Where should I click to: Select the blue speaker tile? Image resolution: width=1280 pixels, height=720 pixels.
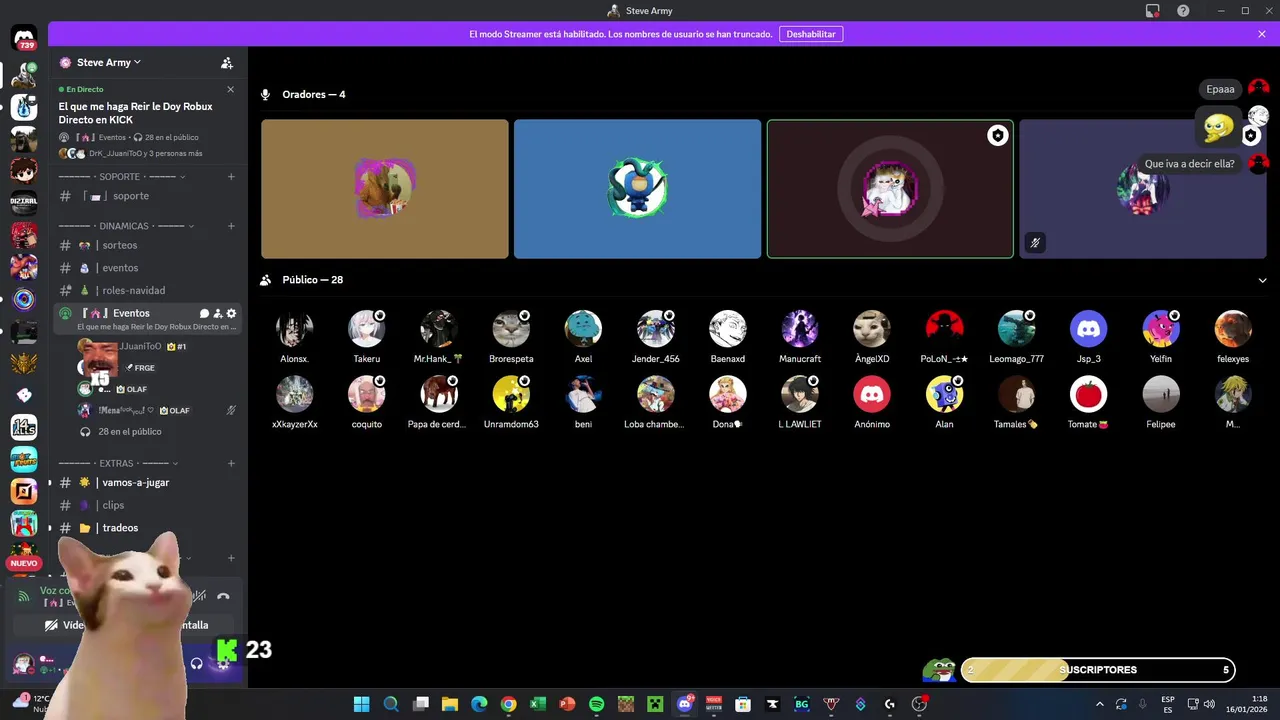(x=637, y=189)
